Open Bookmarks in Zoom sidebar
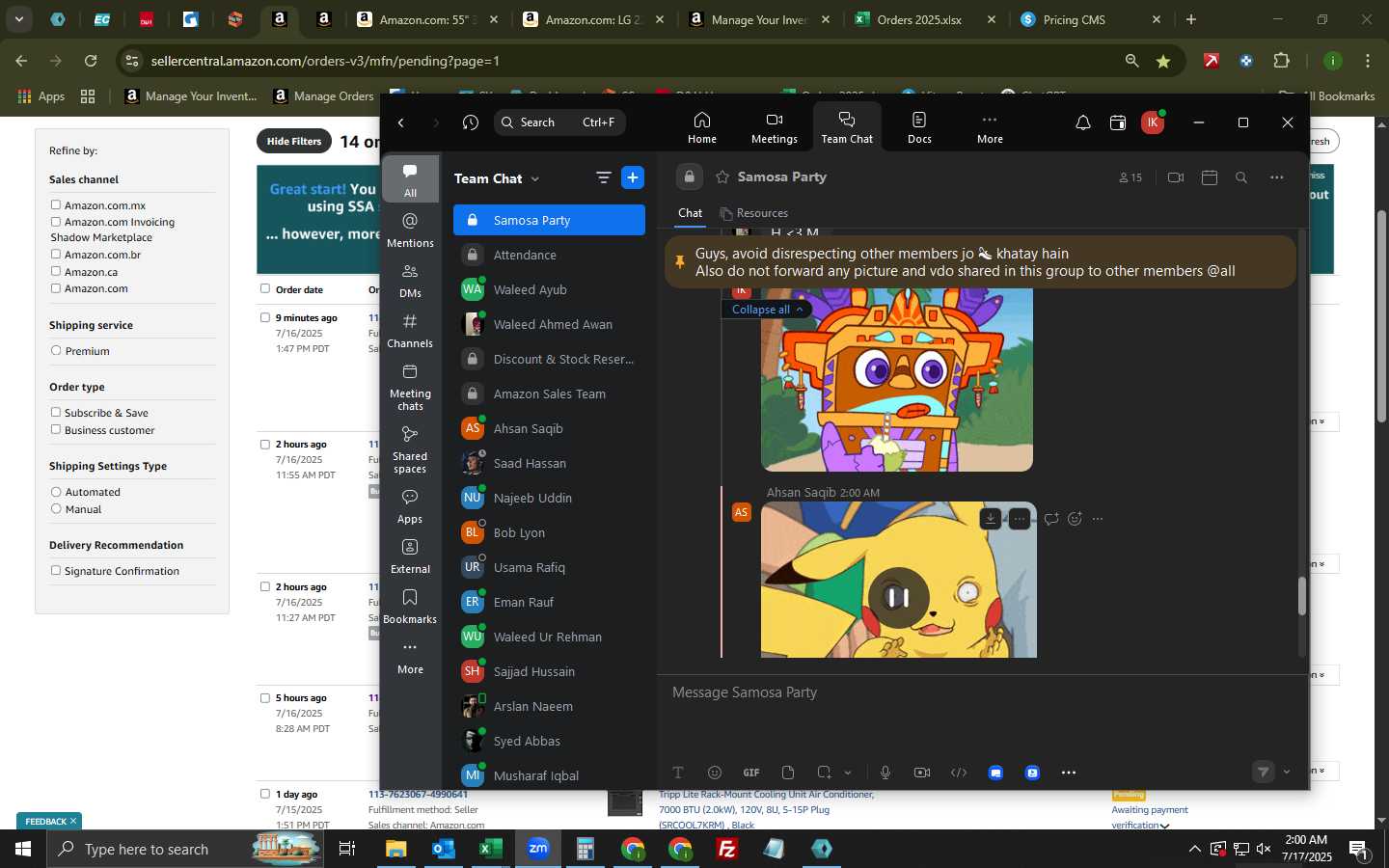The height and width of the screenshot is (868, 1389). click(x=410, y=606)
